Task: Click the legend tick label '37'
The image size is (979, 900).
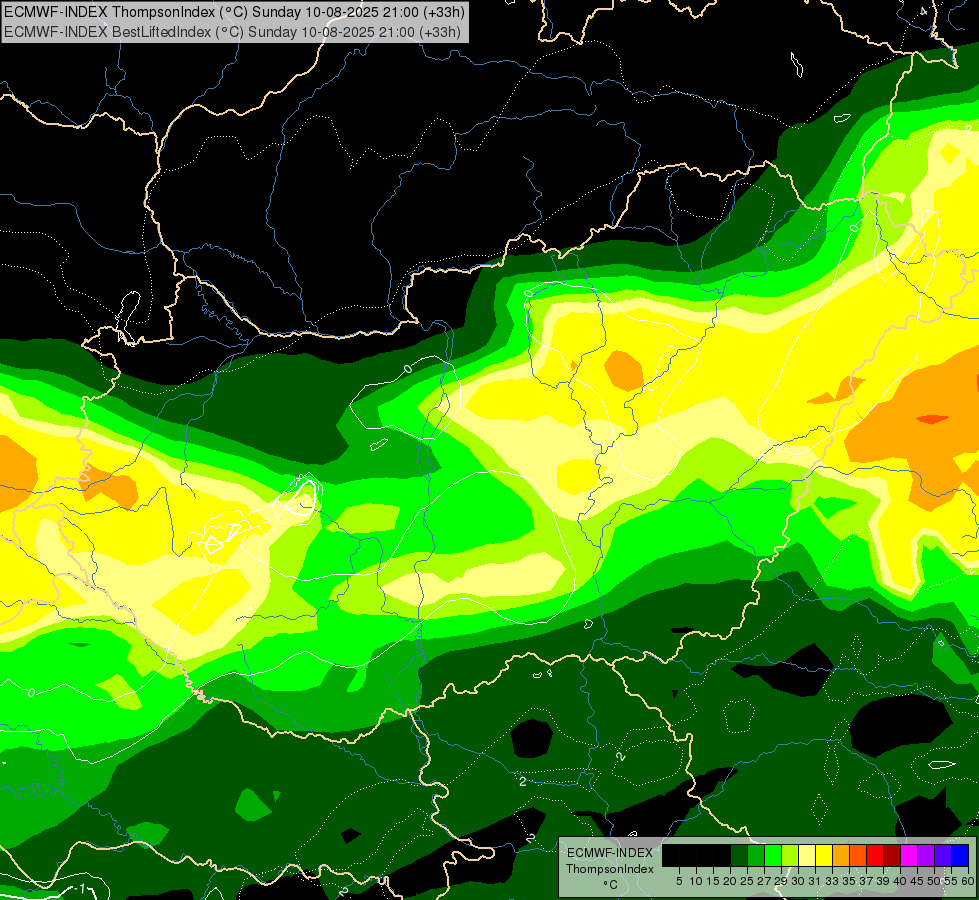Action: pos(866,881)
